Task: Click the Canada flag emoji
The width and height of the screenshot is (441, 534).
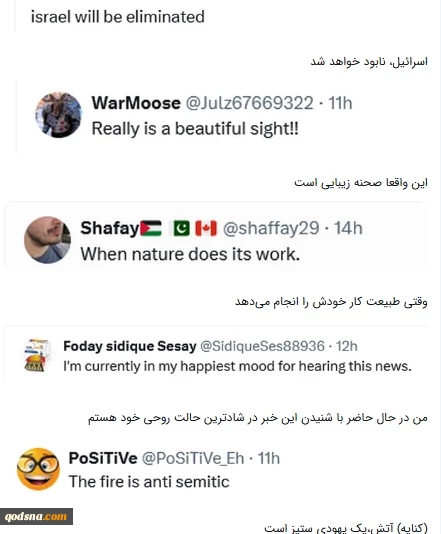Action: click(206, 229)
